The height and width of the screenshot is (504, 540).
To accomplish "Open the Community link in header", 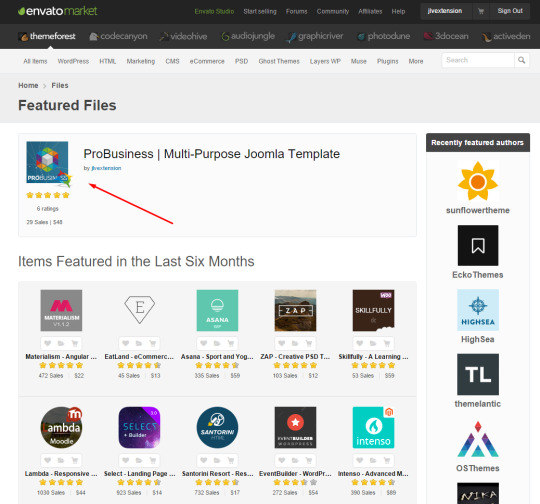I will [333, 11].
